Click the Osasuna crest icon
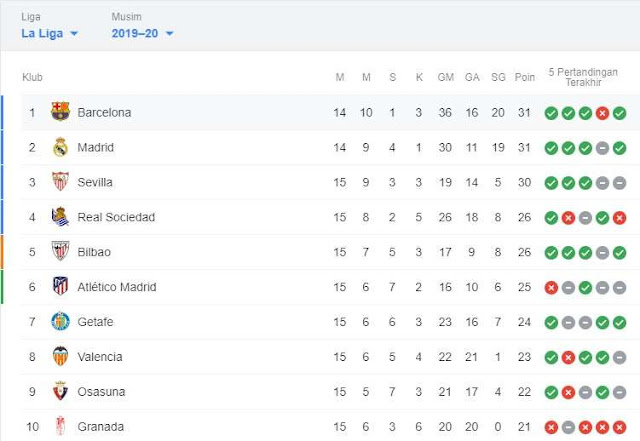Screen dimensions: 640x441 pos(60,391)
